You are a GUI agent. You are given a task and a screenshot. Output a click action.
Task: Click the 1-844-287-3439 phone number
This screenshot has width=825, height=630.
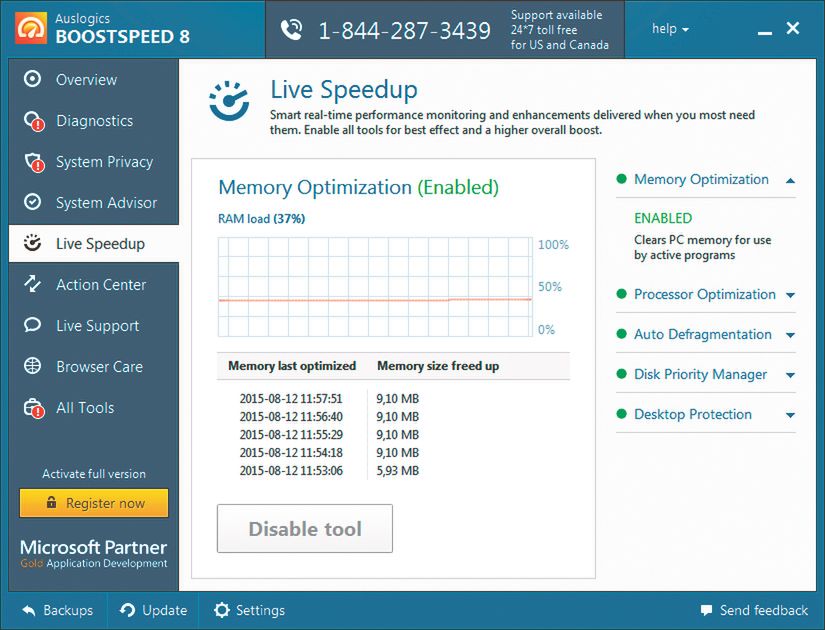coord(405,31)
